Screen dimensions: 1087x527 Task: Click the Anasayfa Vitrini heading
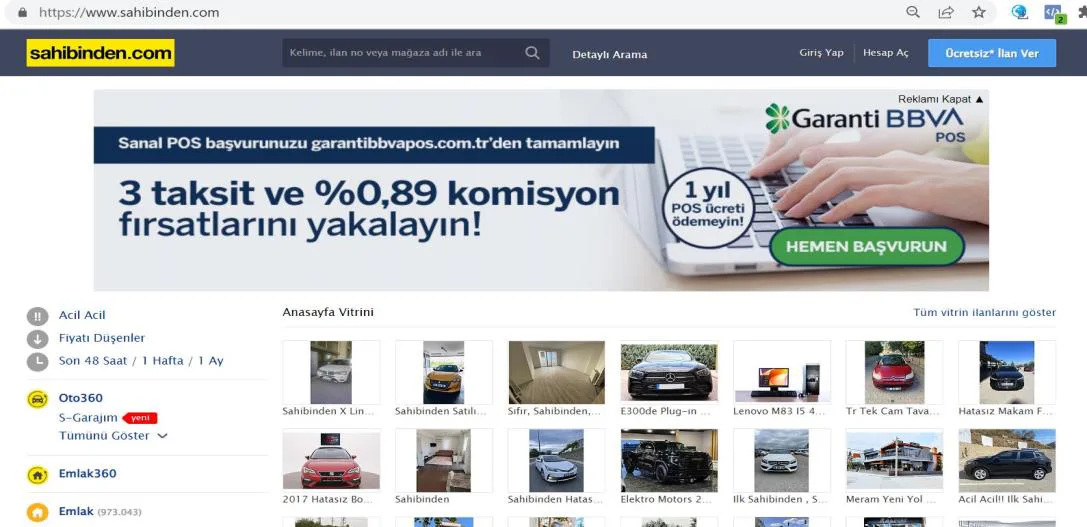coord(328,312)
